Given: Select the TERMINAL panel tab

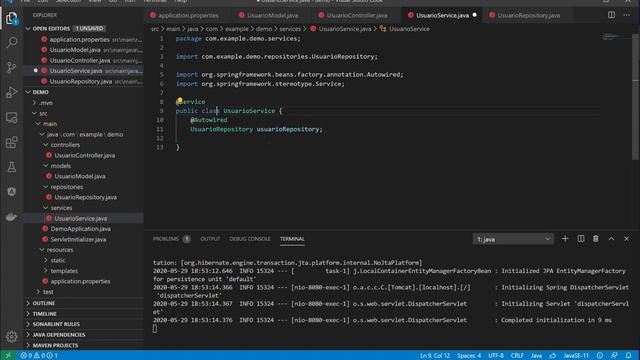Looking at the screenshot, I should (x=292, y=239).
